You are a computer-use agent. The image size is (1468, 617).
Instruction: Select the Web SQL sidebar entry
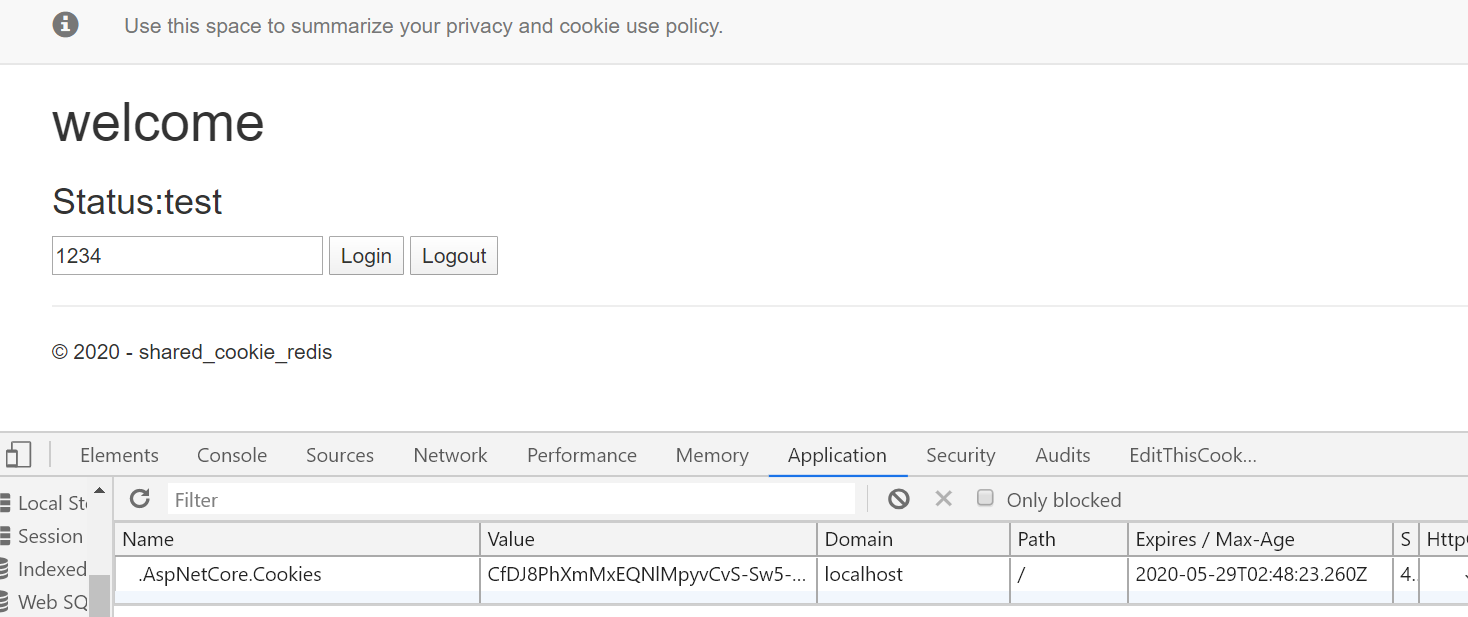pyautogui.click(x=45, y=602)
